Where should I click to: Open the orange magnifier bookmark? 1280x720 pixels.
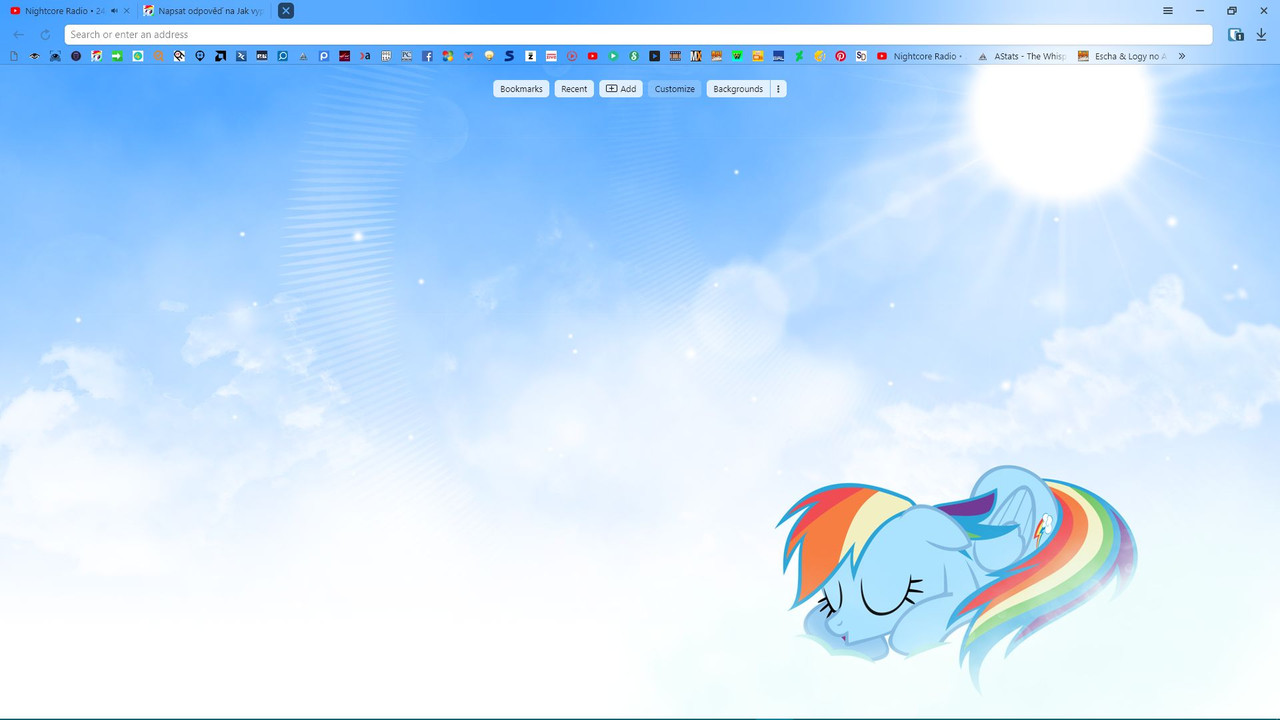pyautogui.click(x=158, y=56)
